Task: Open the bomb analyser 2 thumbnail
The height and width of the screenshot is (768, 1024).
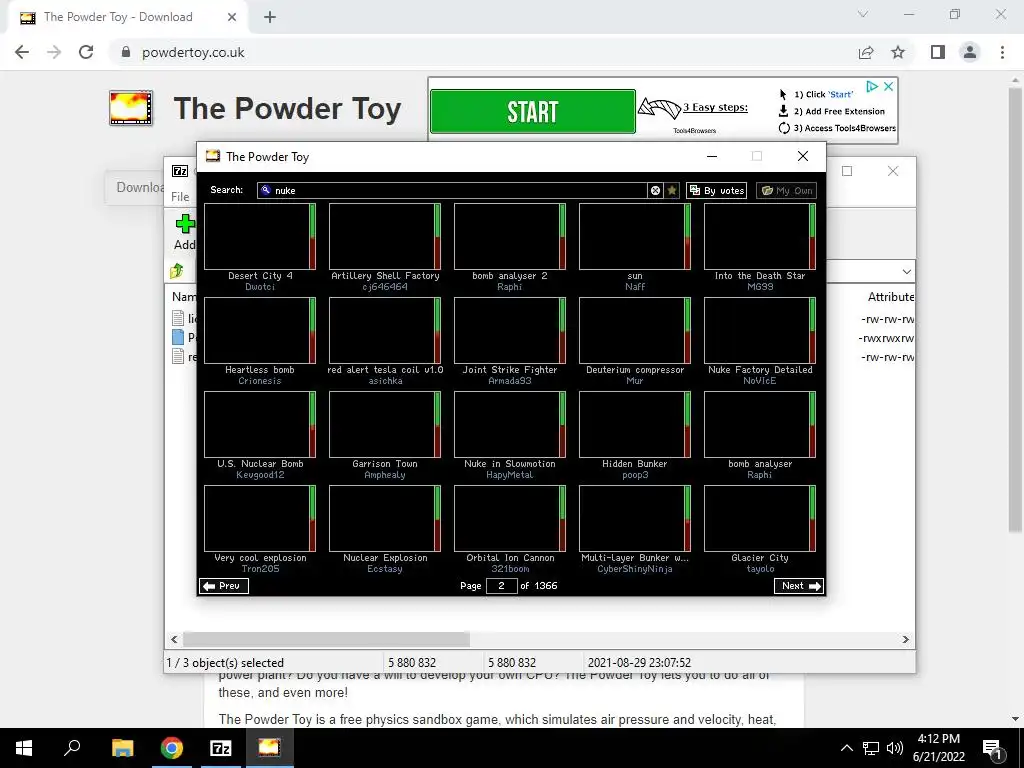Action: tap(509, 236)
